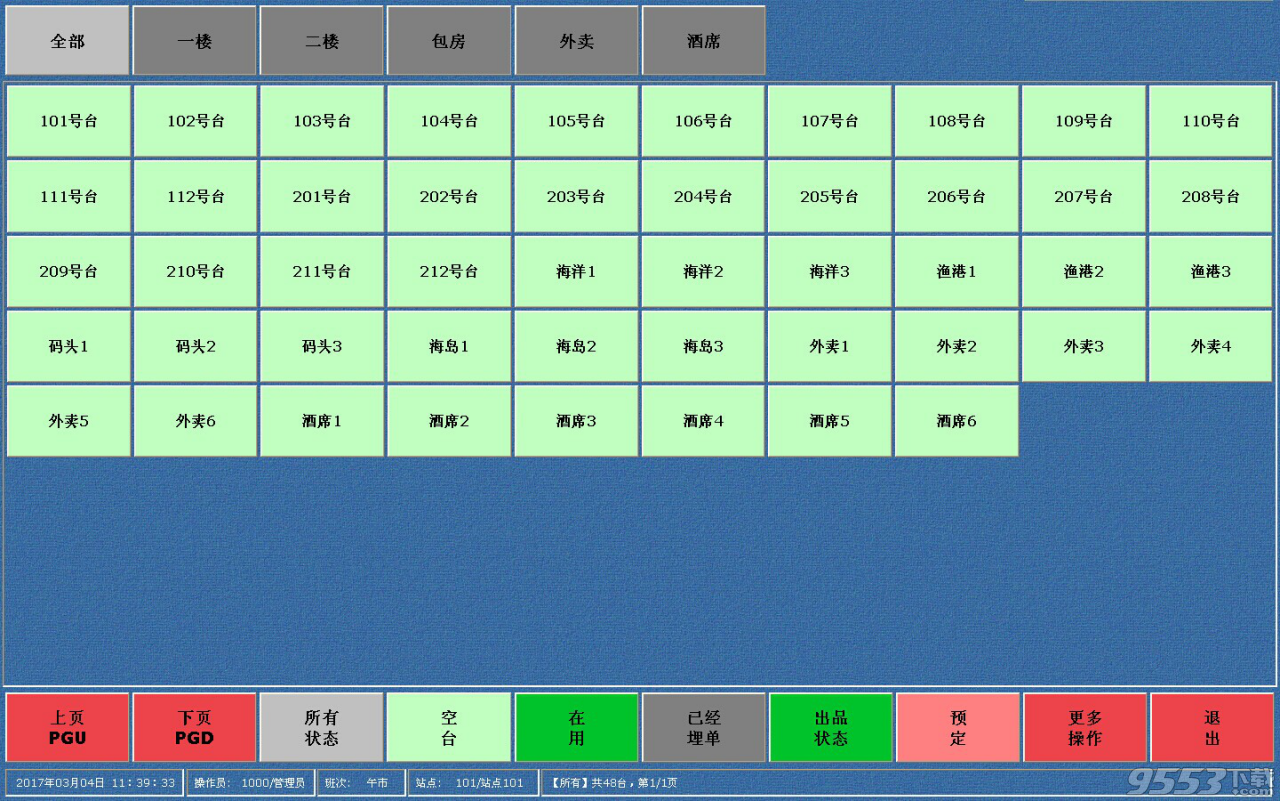The image size is (1280, 801).
Task: Open table 101号台
Action: (x=68, y=121)
